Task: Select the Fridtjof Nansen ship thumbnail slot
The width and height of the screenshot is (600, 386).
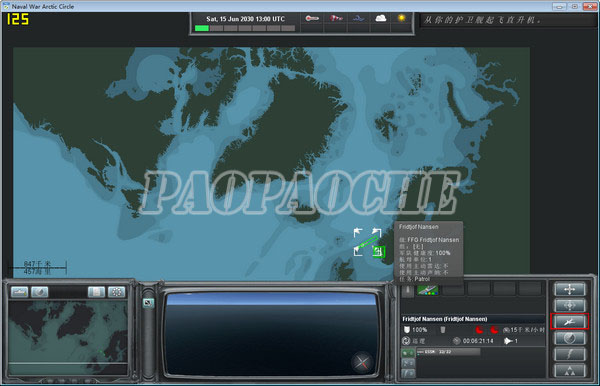Action: [428, 289]
